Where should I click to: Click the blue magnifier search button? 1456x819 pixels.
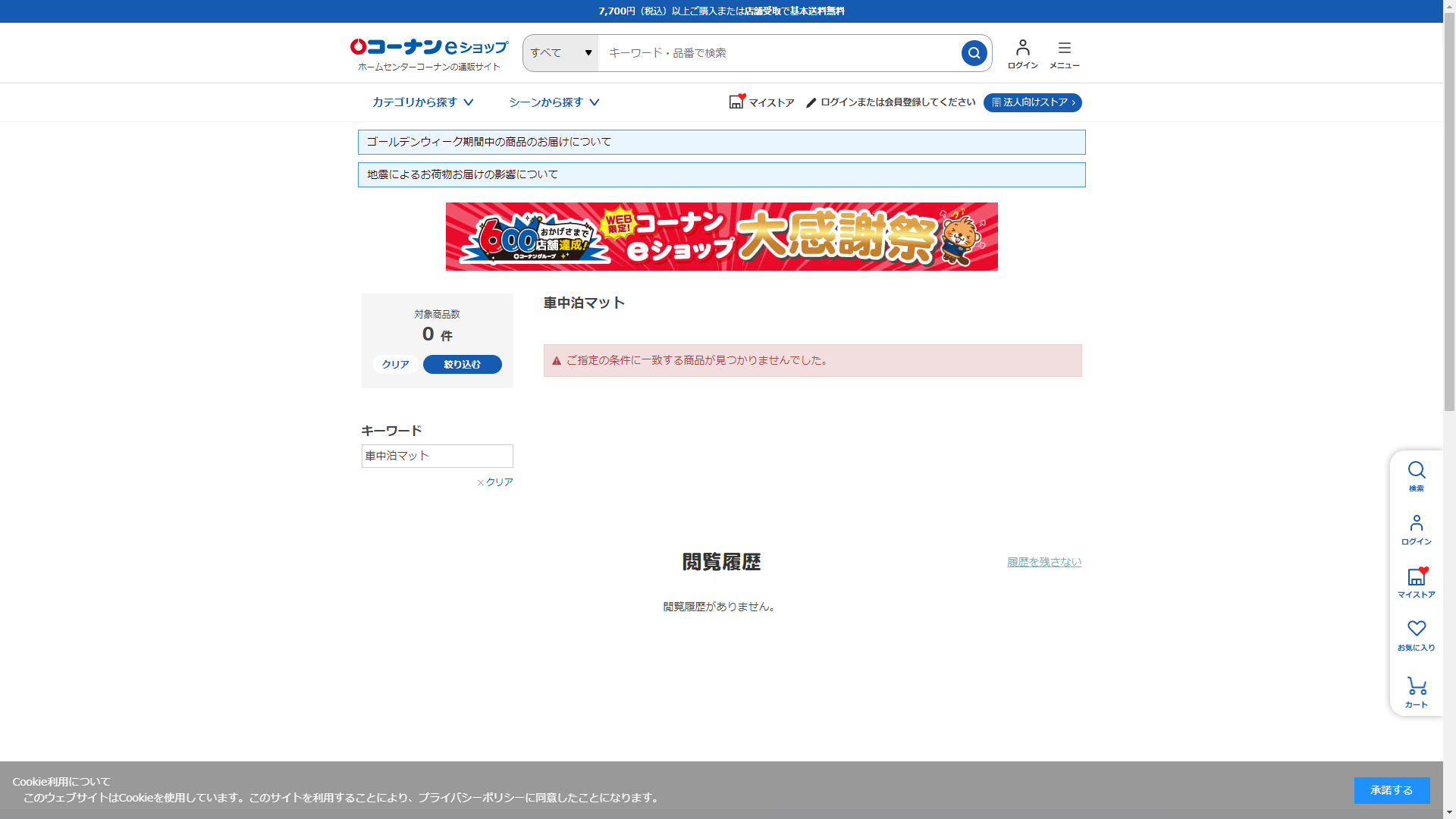pyautogui.click(x=974, y=53)
